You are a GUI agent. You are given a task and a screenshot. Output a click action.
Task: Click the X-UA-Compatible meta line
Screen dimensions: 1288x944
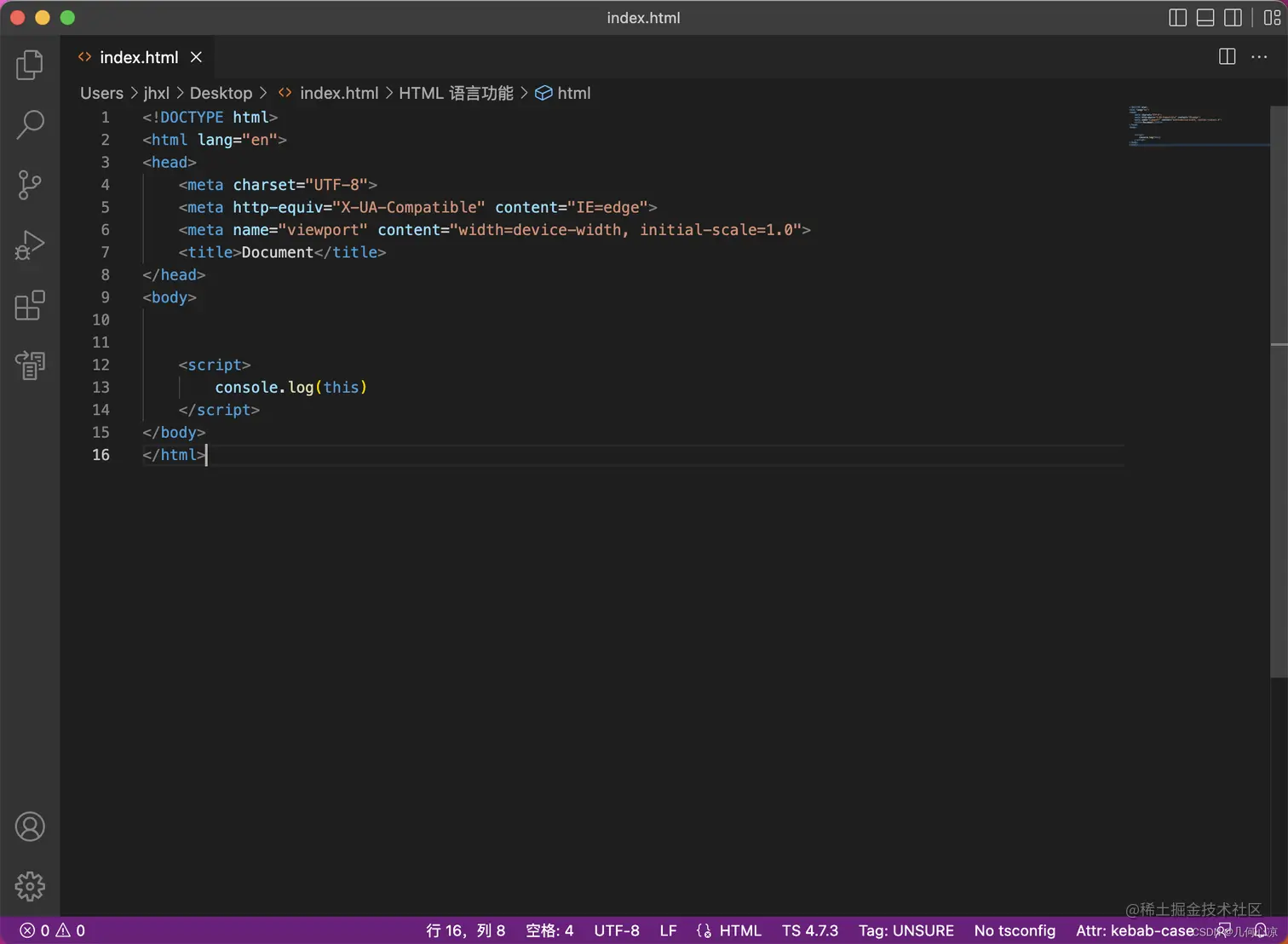[x=417, y=207]
